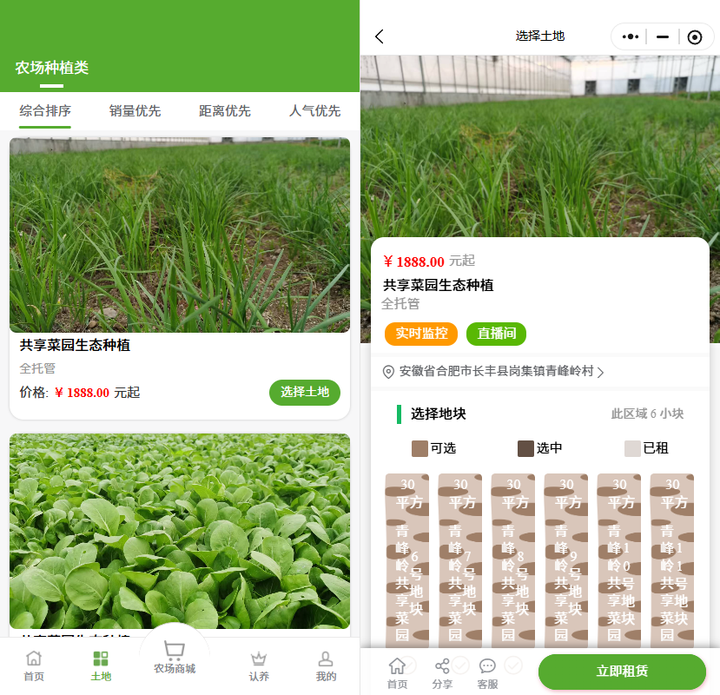This screenshot has width=720, height=695.
Task: Click the 选中 legend color swatch
Action: [x=526, y=448]
